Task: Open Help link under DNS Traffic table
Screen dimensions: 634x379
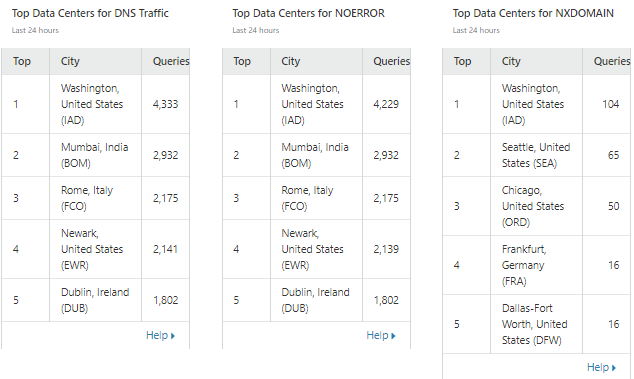Action: (x=160, y=335)
